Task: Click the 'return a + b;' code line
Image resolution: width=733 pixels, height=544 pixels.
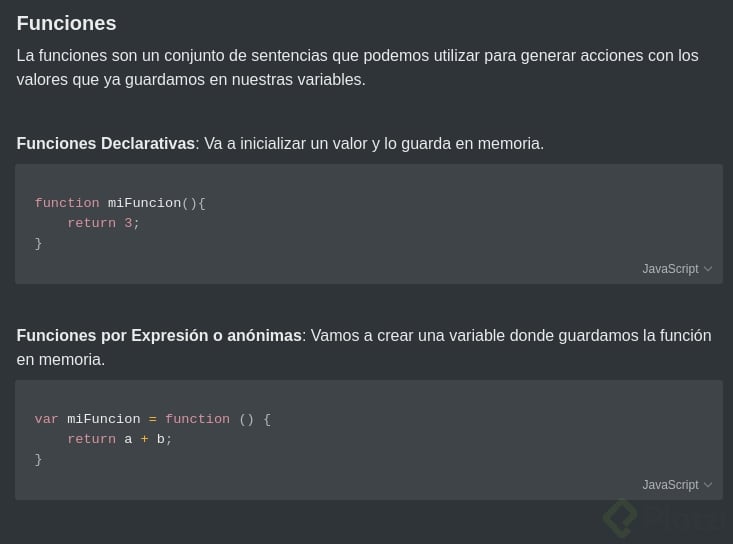Action: pos(120,439)
